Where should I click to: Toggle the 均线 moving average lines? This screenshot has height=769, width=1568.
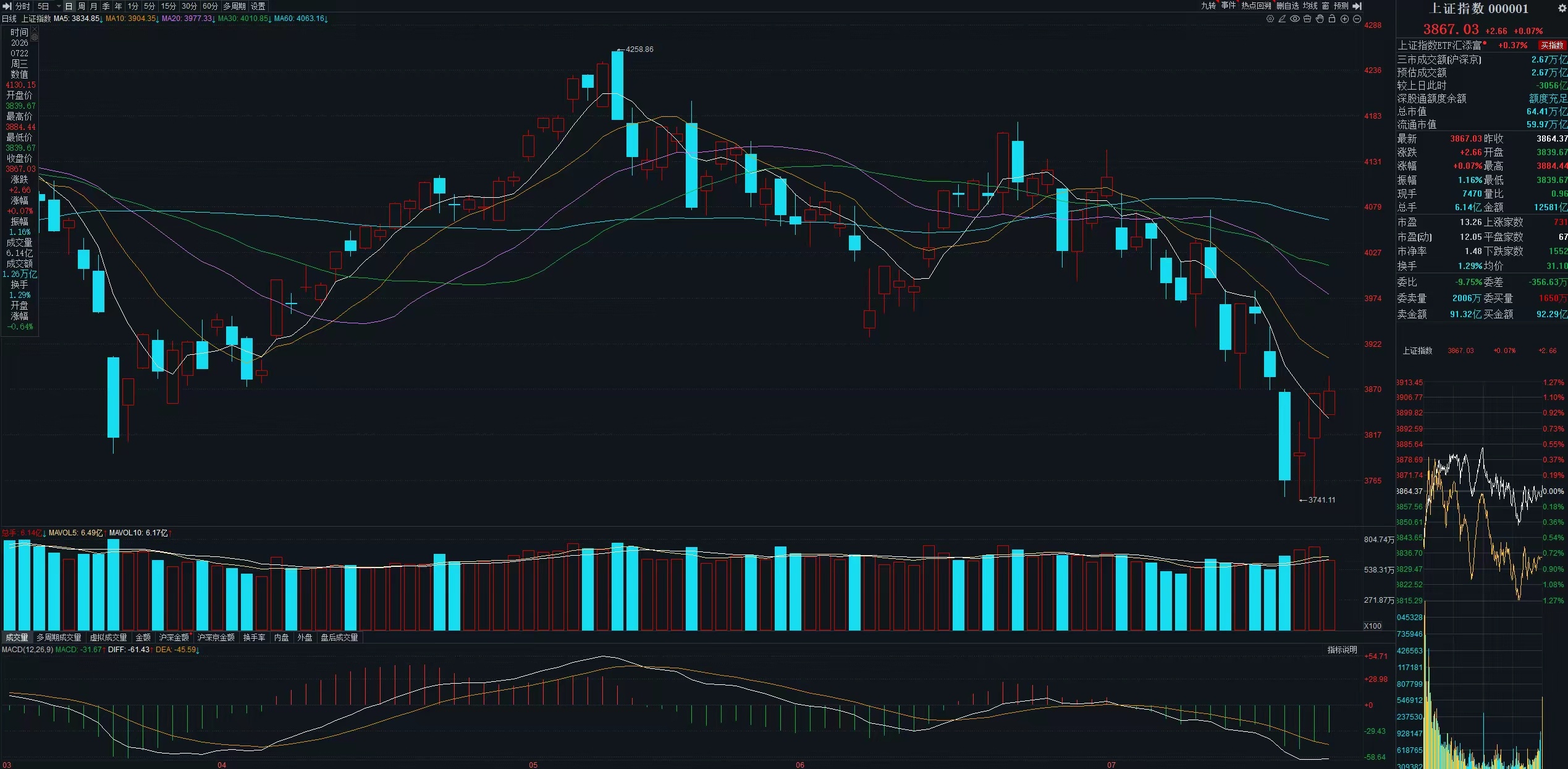tap(1310, 6)
